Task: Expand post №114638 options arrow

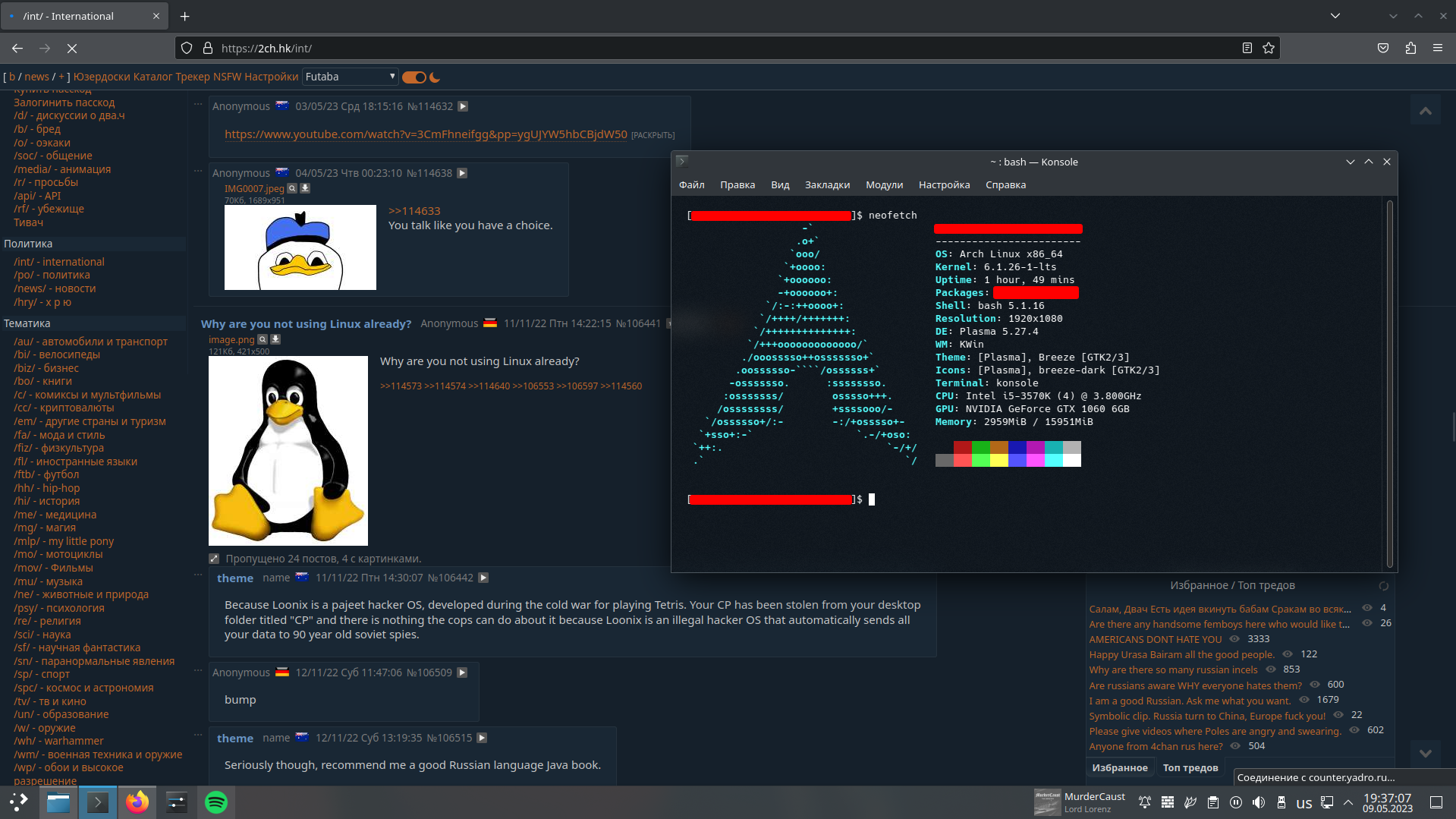Action: (462, 173)
